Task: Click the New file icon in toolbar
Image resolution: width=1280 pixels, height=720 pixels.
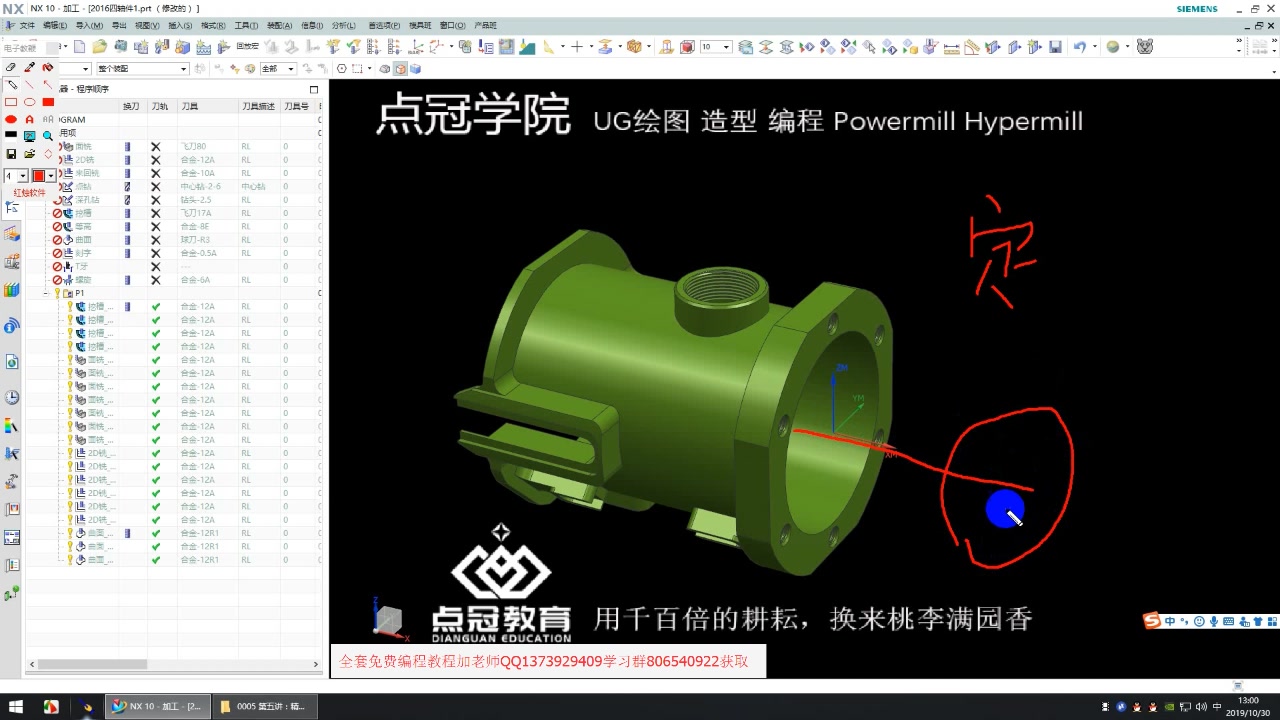Action: coord(81,47)
